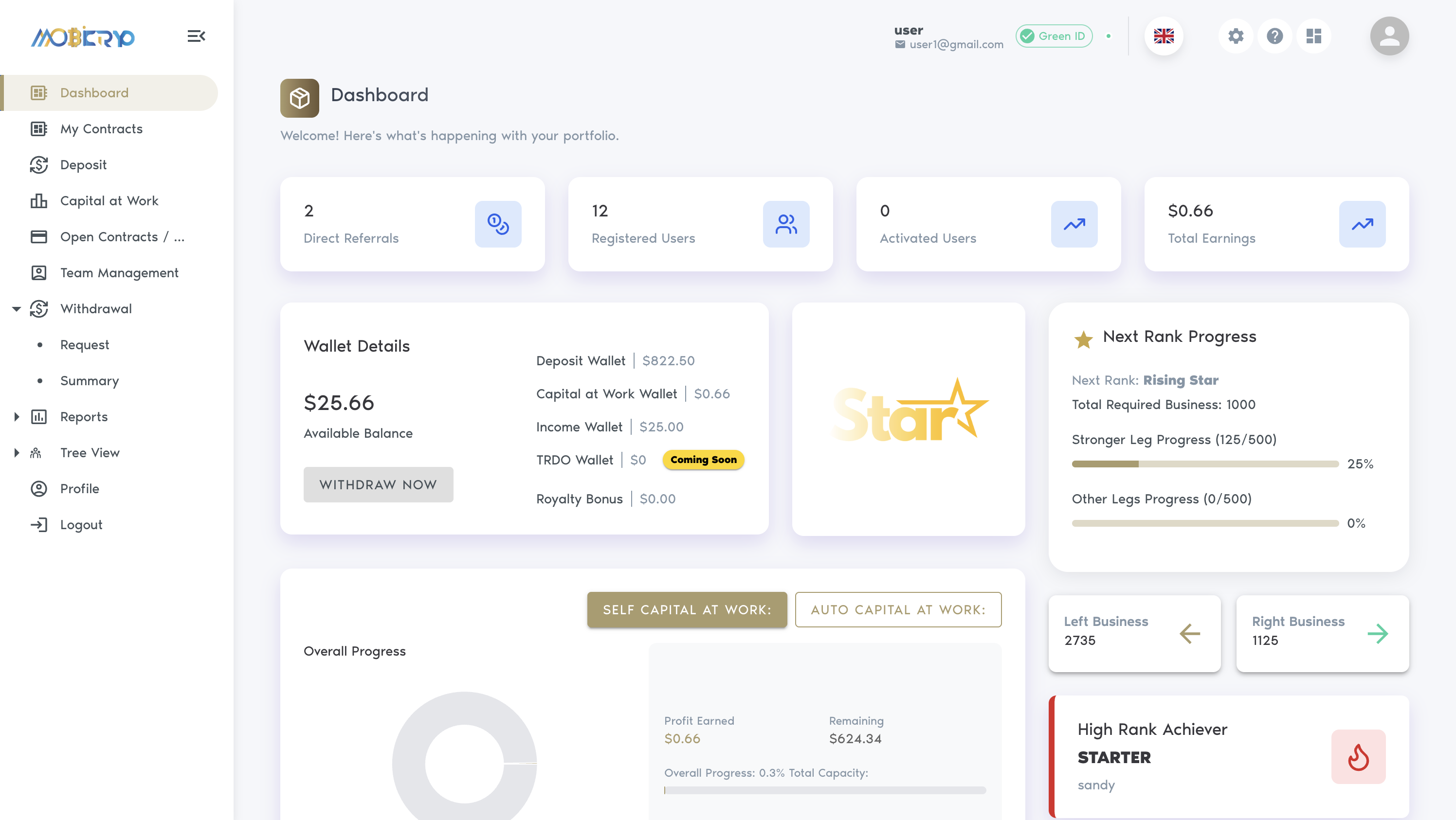Click the Deposit sidebar icon
Image resolution: width=1456 pixels, height=820 pixels.
click(38, 165)
